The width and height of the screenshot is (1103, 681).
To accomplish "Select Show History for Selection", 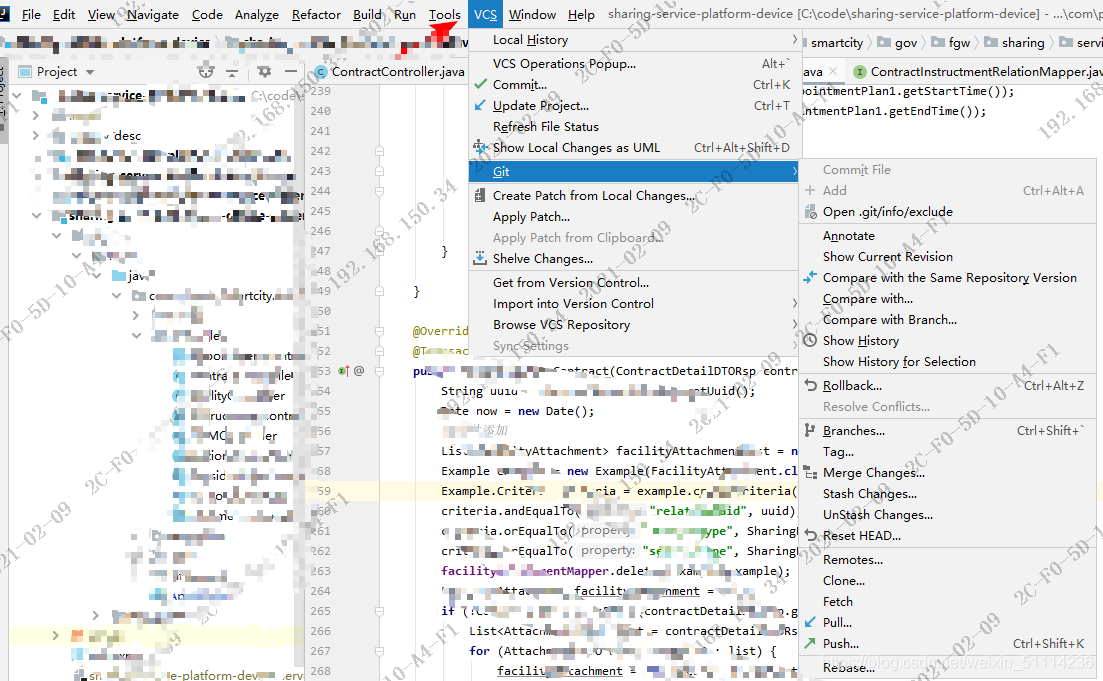I will [950, 362].
